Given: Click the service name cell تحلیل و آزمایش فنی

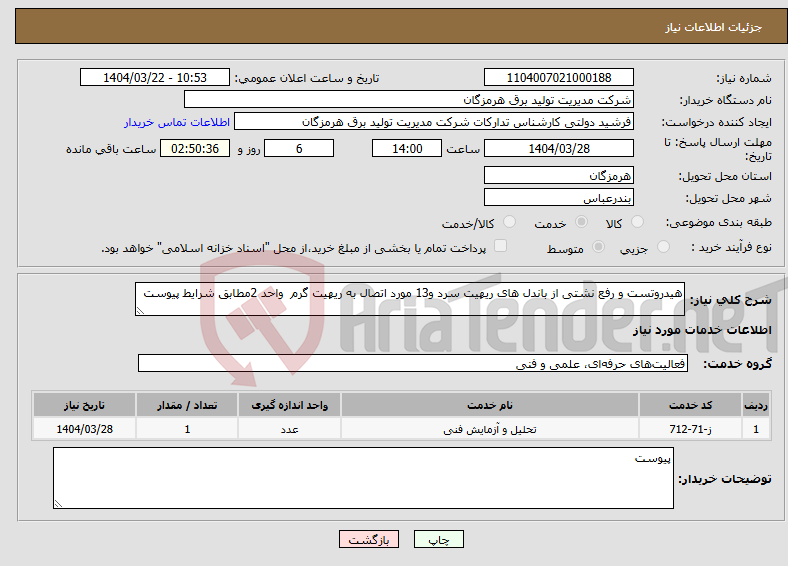Looking at the screenshot, I should (489, 429).
